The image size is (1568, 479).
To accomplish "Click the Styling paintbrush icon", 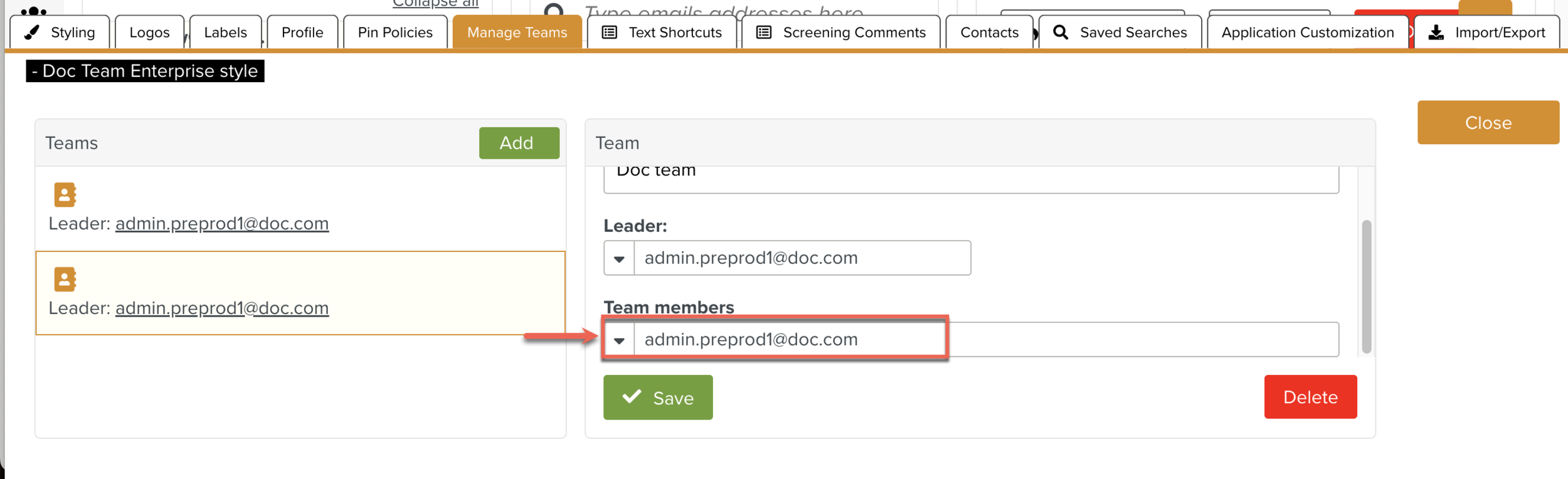I will point(32,33).
